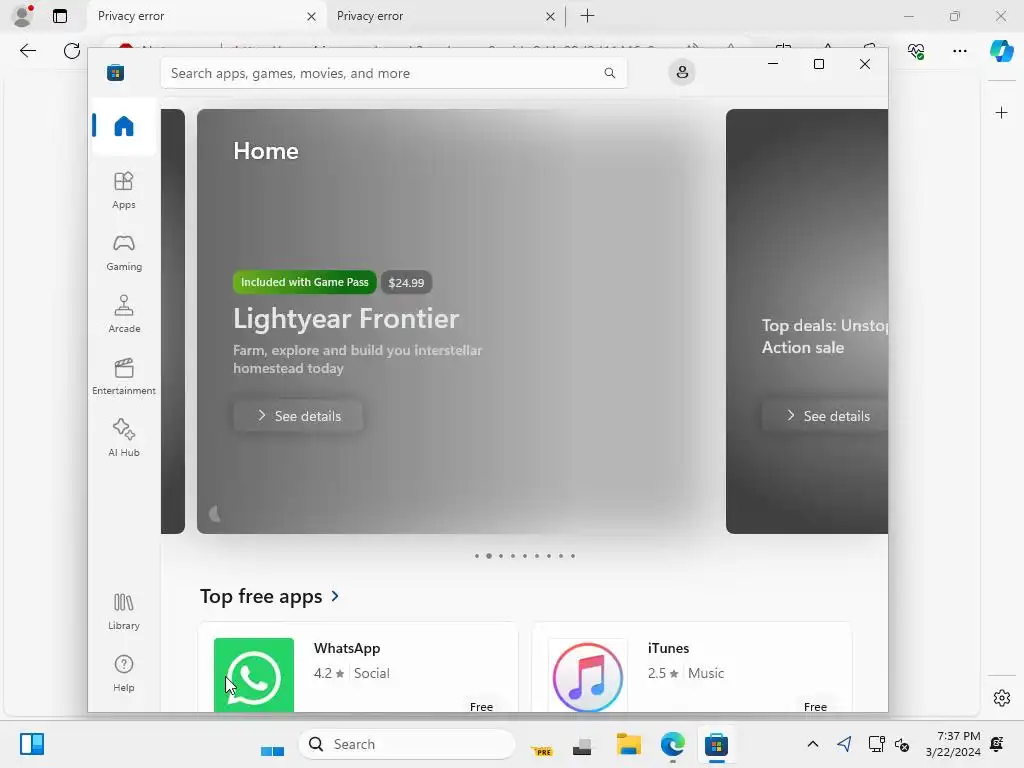Image resolution: width=1024 pixels, height=768 pixels.
Task: Open Store Help
Action: (x=123, y=673)
